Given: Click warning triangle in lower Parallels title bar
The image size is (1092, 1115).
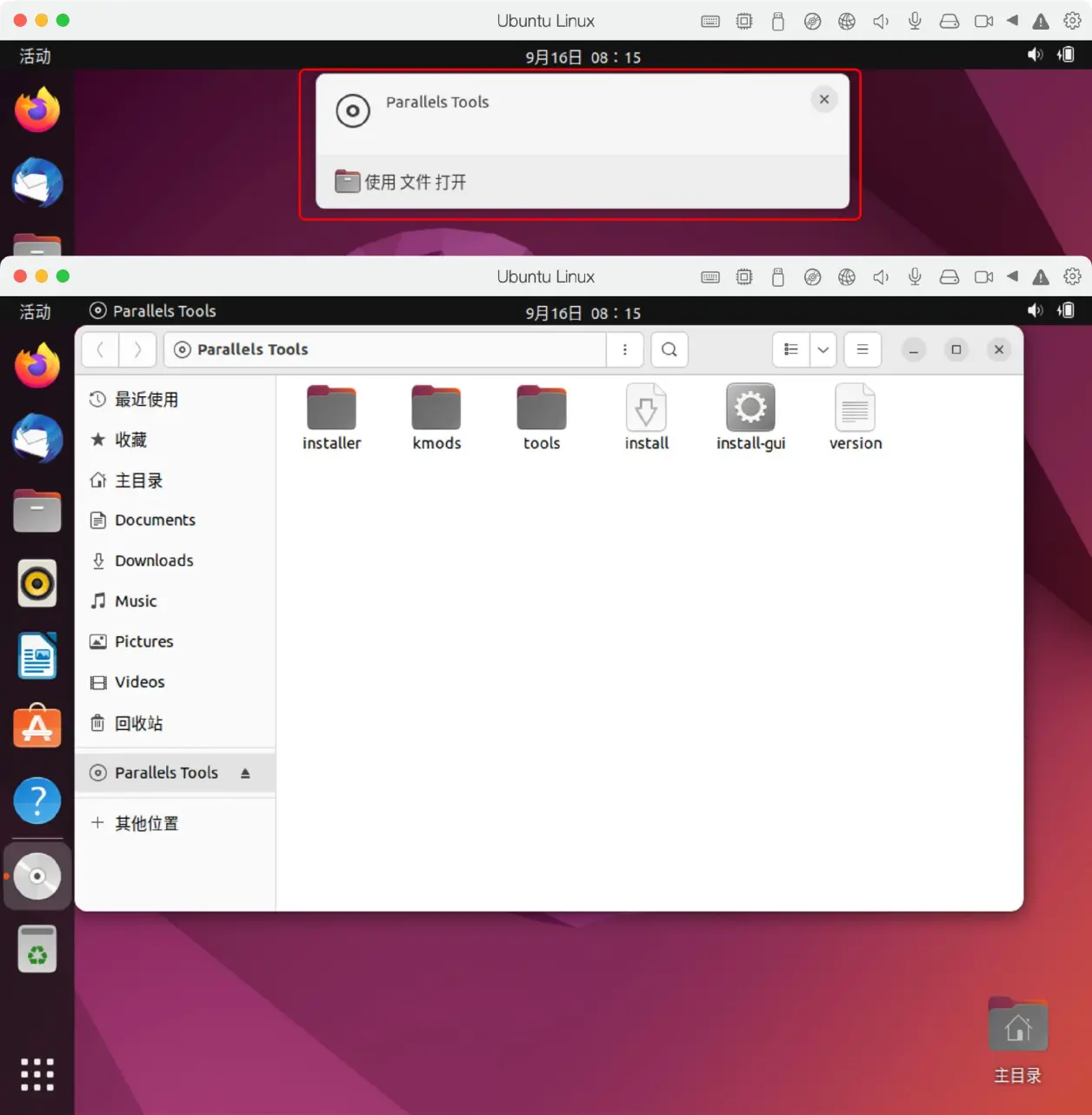Looking at the screenshot, I should point(1041,277).
